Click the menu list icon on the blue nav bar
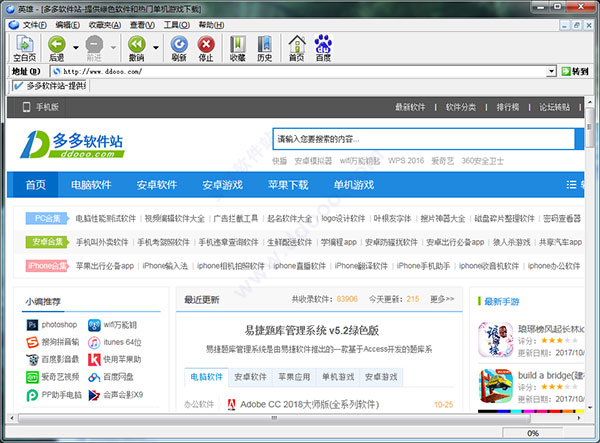Screen dimensions: 600x443 (x=571, y=185)
